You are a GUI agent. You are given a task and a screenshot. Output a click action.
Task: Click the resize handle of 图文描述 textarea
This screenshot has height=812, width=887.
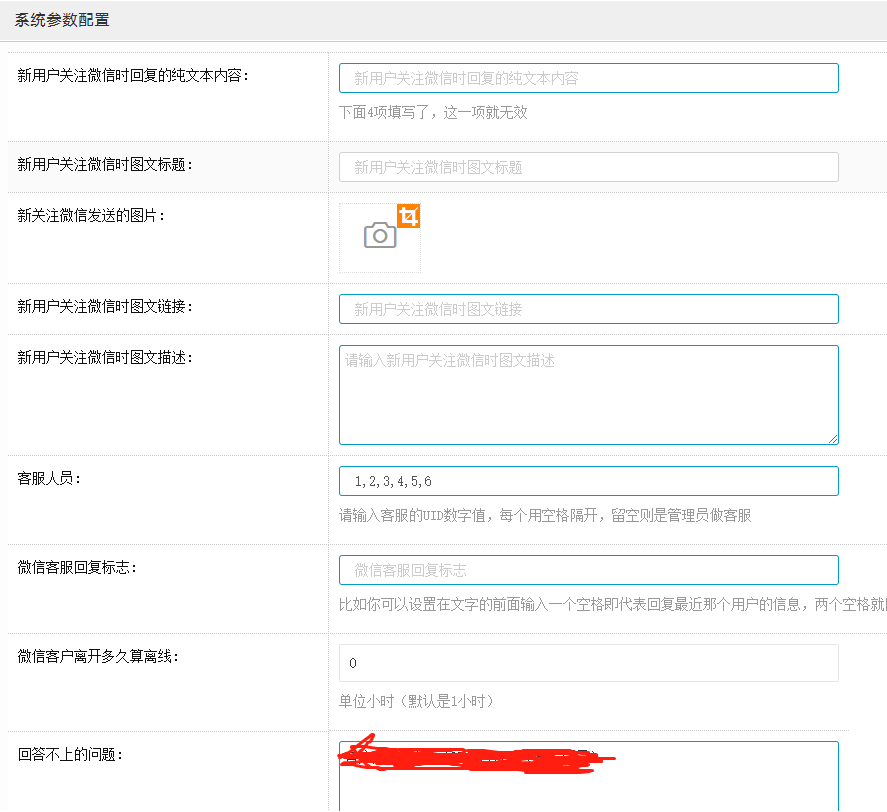click(x=833, y=438)
